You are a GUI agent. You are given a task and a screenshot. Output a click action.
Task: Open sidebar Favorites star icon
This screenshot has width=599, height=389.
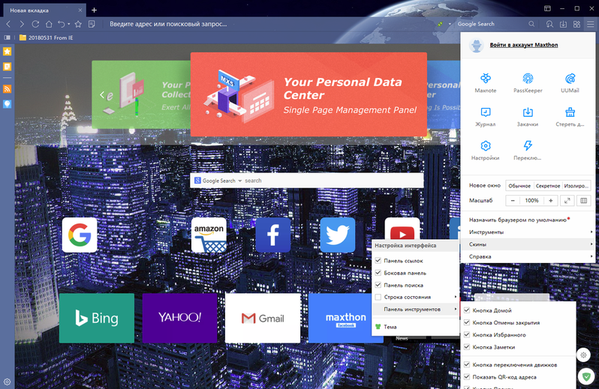click(x=7, y=52)
